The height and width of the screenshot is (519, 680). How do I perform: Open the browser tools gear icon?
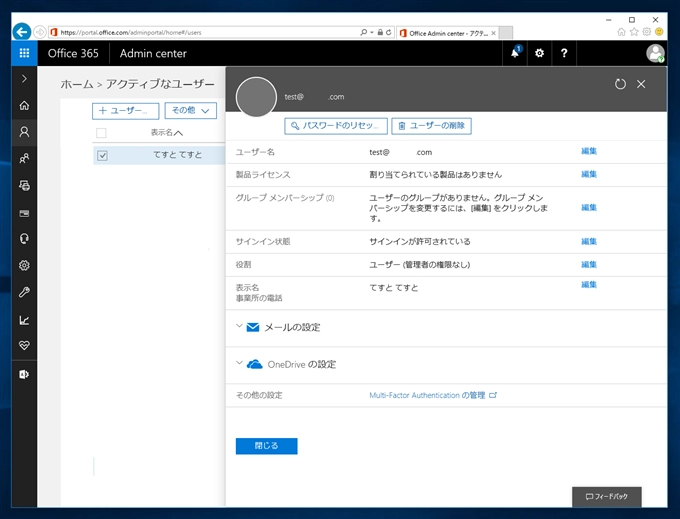tap(647, 32)
